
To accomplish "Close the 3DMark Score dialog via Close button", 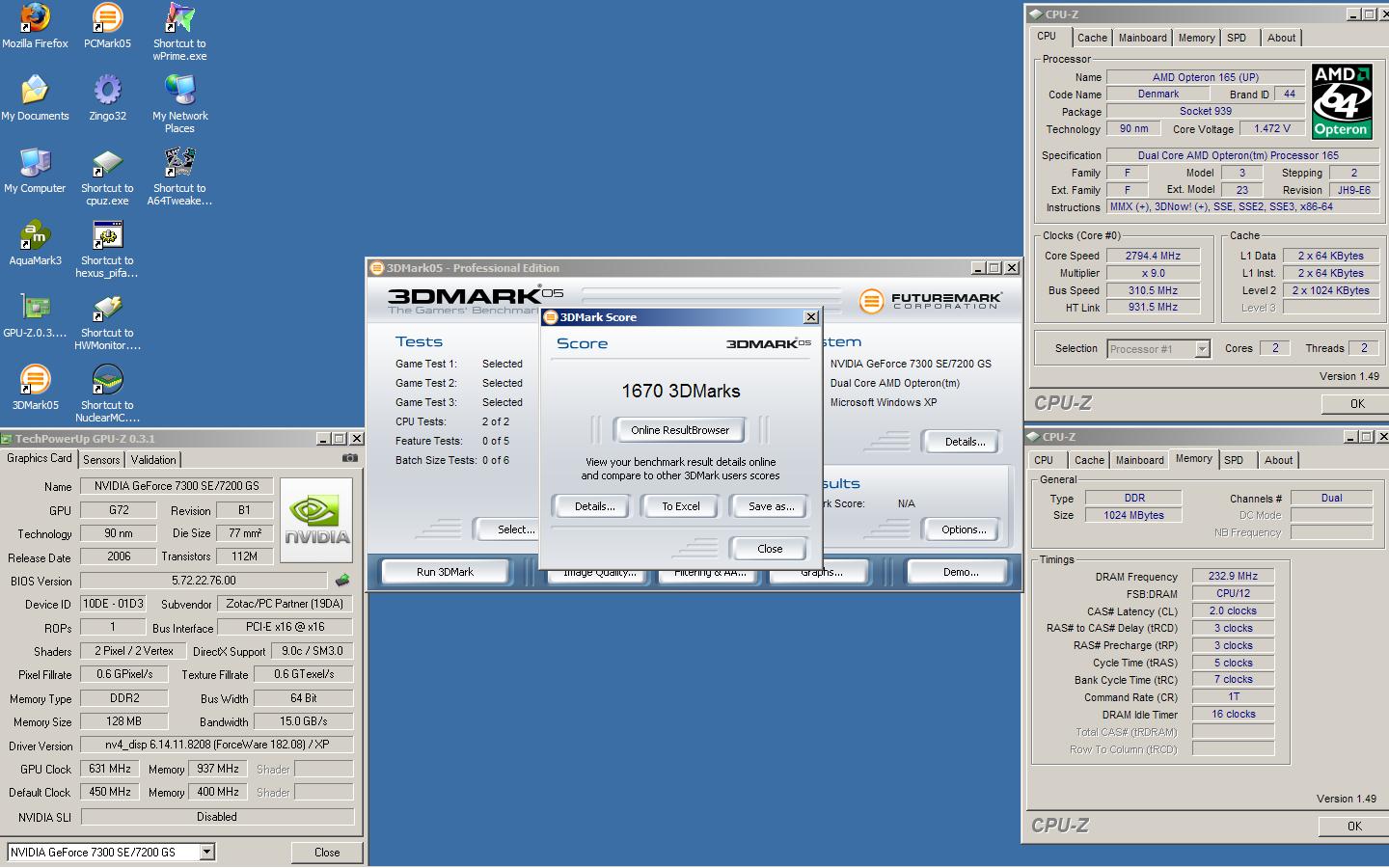I will pyautogui.click(x=770, y=549).
